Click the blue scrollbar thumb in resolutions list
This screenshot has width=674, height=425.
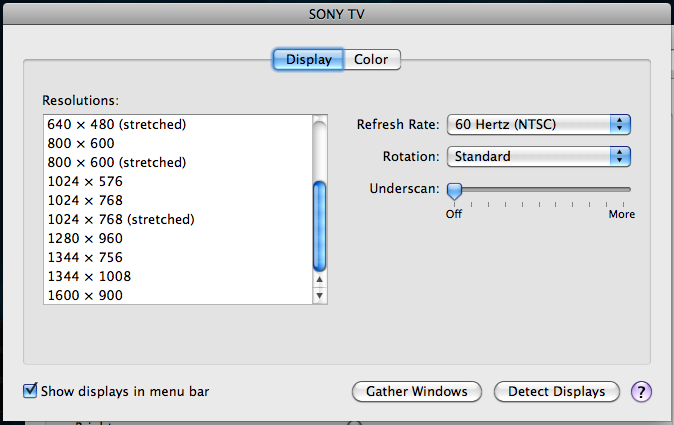click(320, 225)
